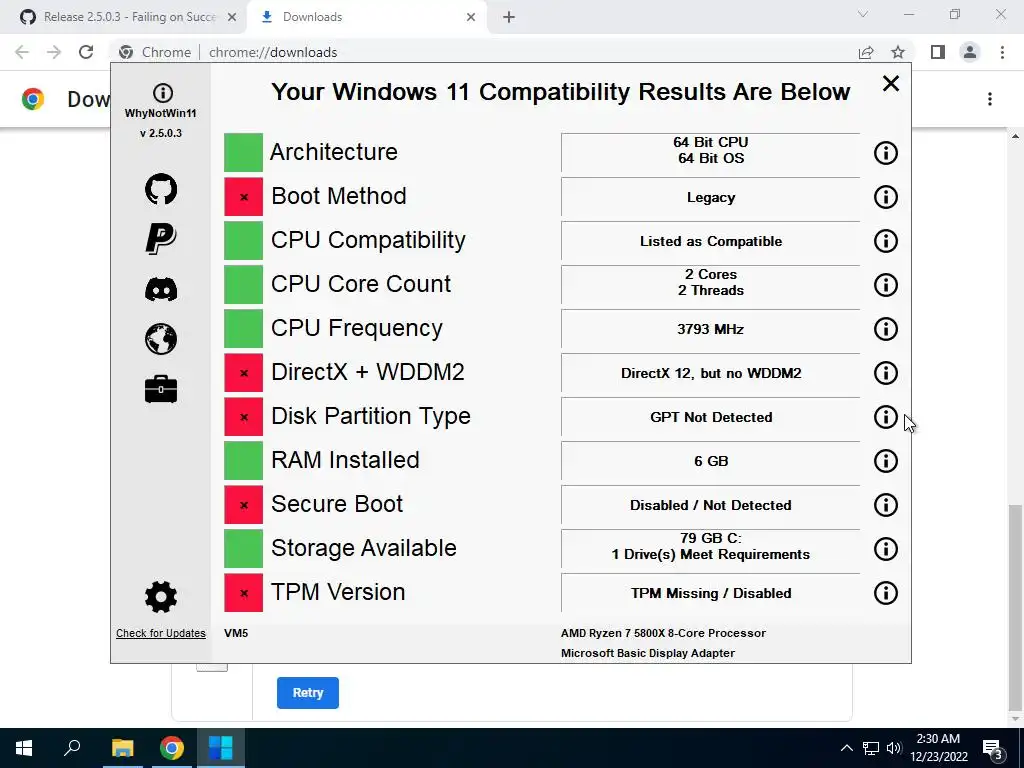This screenshot has width=1024, height=768.
Task: Open the Discord icon in the sidebar
Action: pyautogui.click(x=161, y=289)
